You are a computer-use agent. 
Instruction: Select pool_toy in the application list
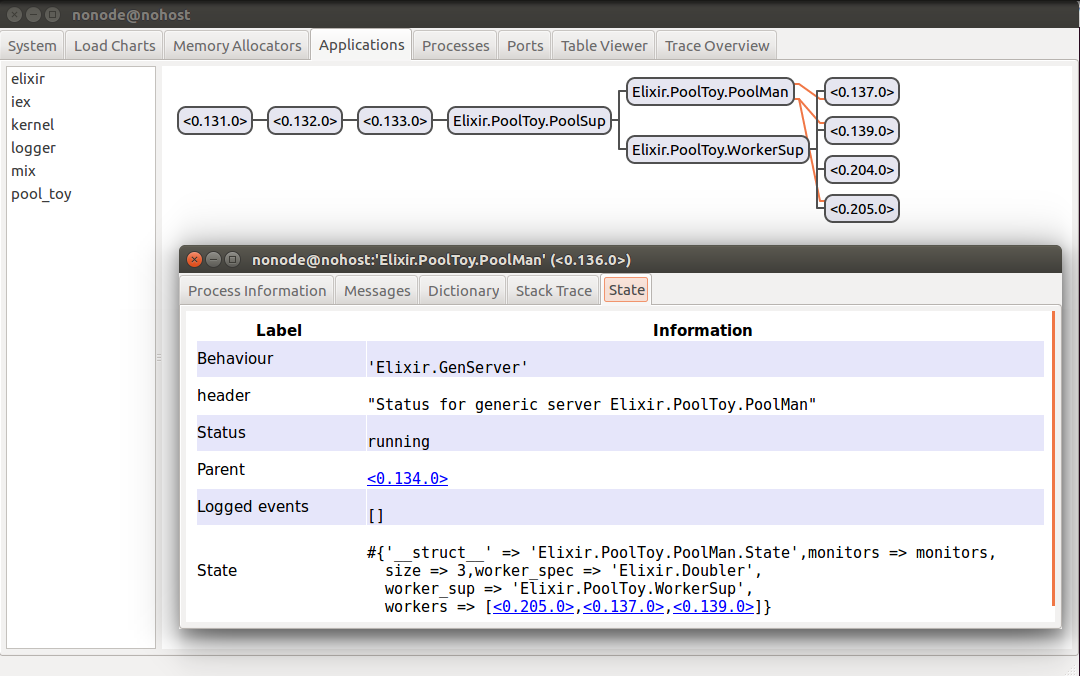pos(41,194)
